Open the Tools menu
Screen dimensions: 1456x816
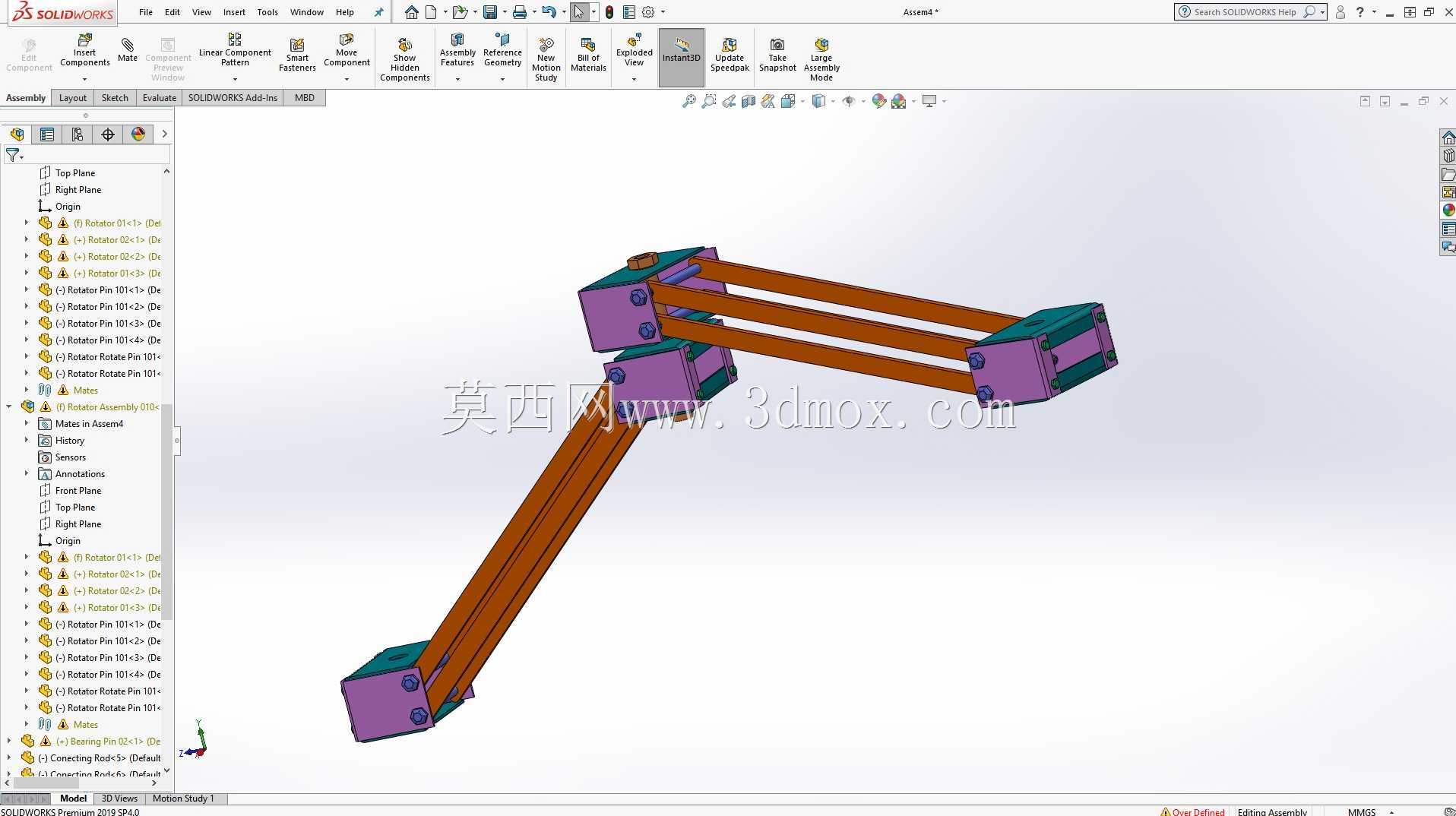[x=267, y=12]
